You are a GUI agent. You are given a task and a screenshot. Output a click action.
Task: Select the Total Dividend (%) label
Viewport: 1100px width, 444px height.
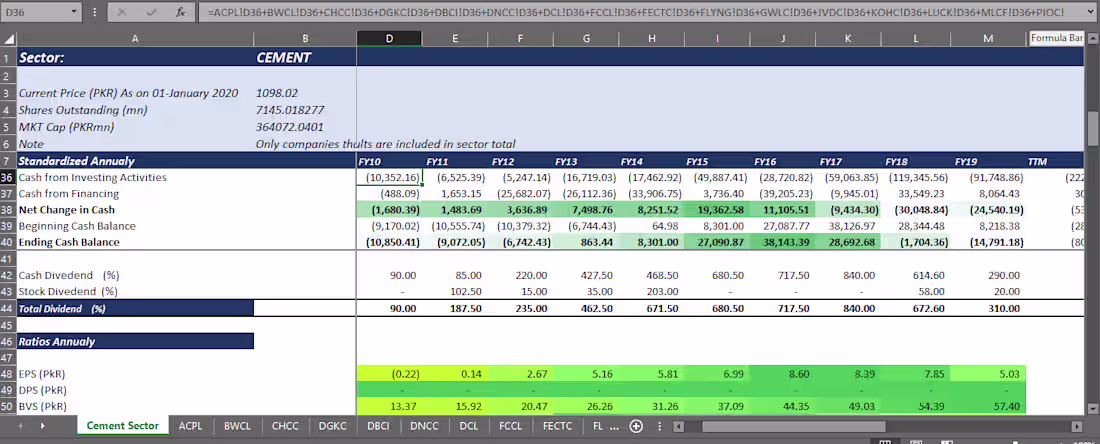pos(135,309)
